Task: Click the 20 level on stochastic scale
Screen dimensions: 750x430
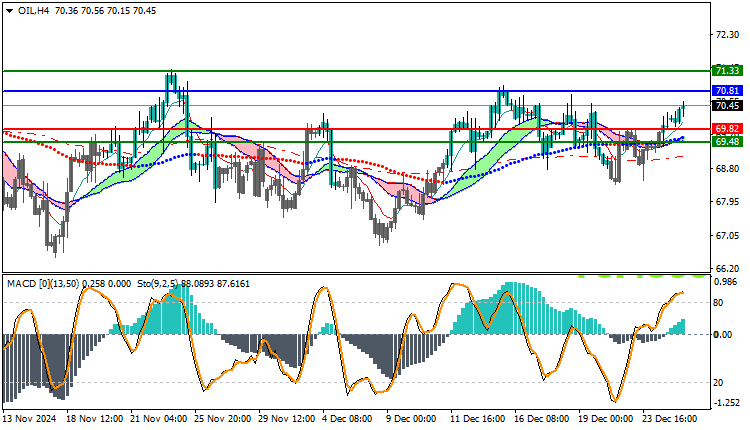Action: (x=718, y=383)
